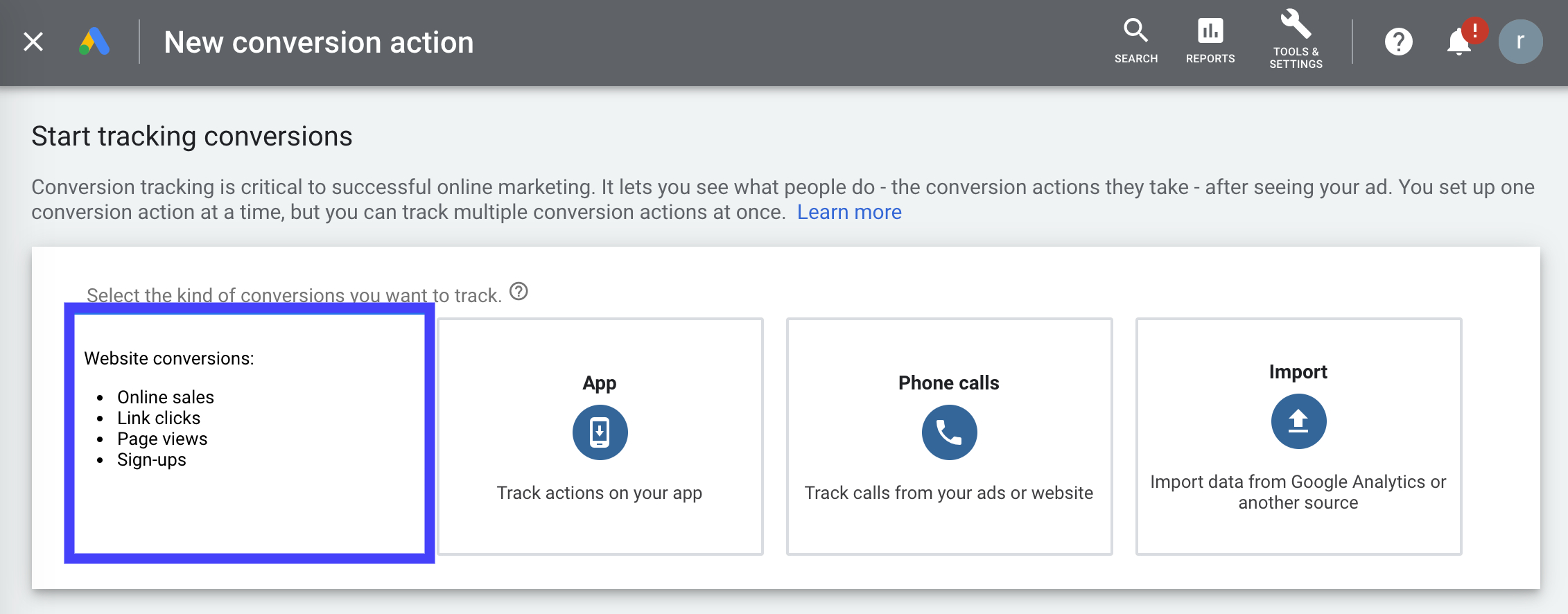Open the Search tool
1568x614 pixels.
pos(1135,42)
